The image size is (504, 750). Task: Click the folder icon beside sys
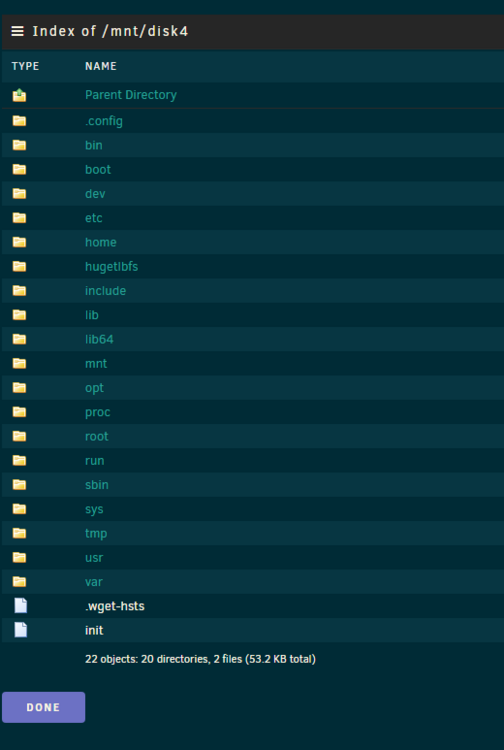click(20, 509)
